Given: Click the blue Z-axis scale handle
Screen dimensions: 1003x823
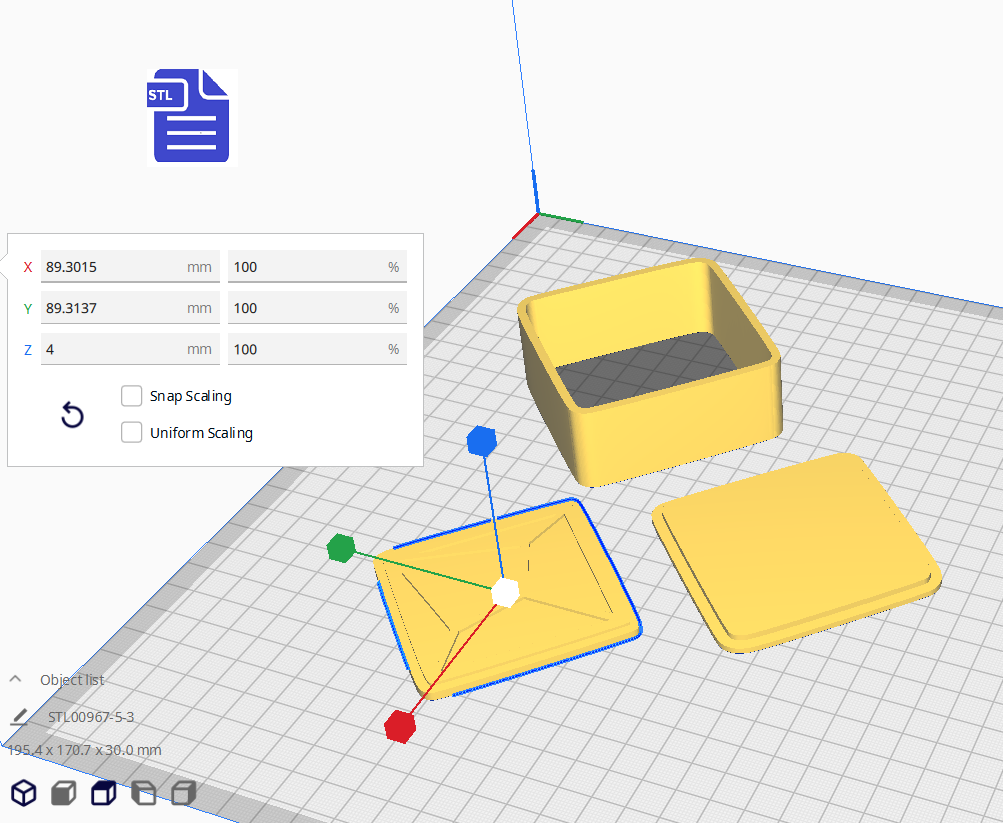Looking at the screenshot, I should point(482,440).
